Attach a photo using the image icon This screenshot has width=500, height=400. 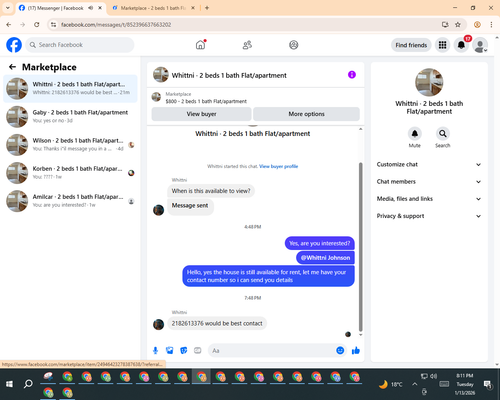click(169, 350)
